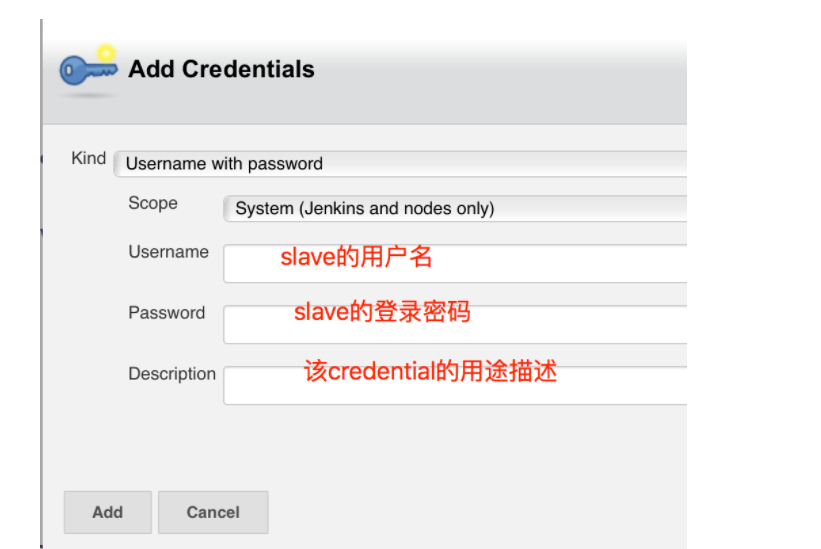Click the Username label
This screenshot has height=549, width=821.
tap(169, 252)
